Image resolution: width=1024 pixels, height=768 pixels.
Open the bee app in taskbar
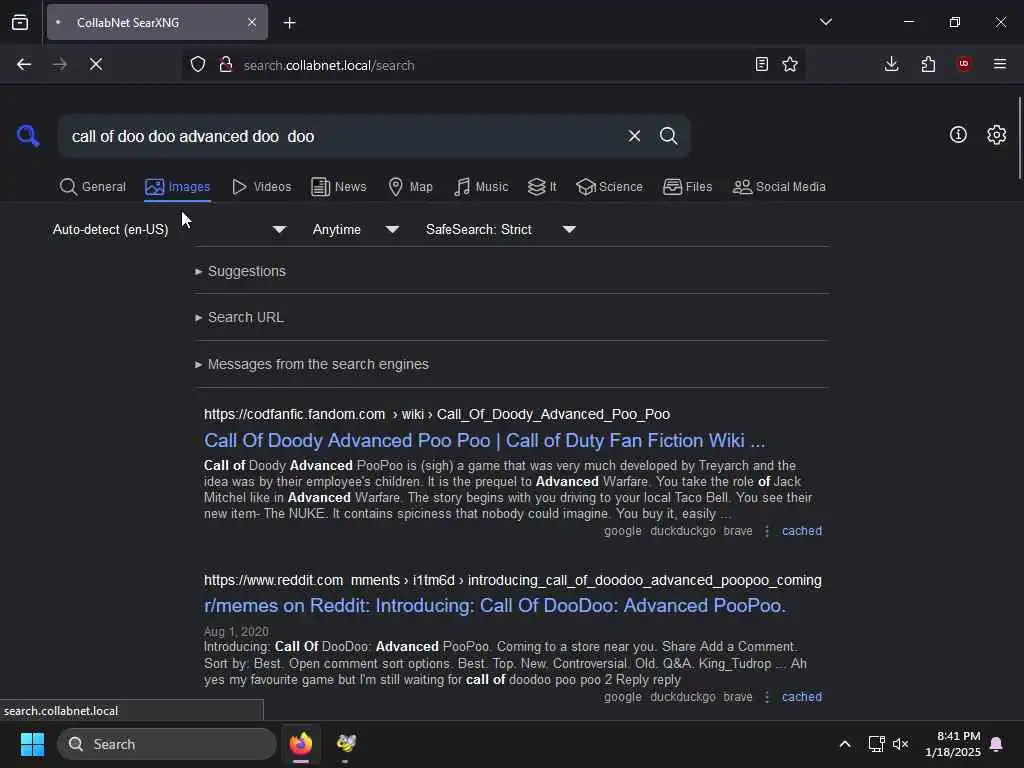pos(346,744)
